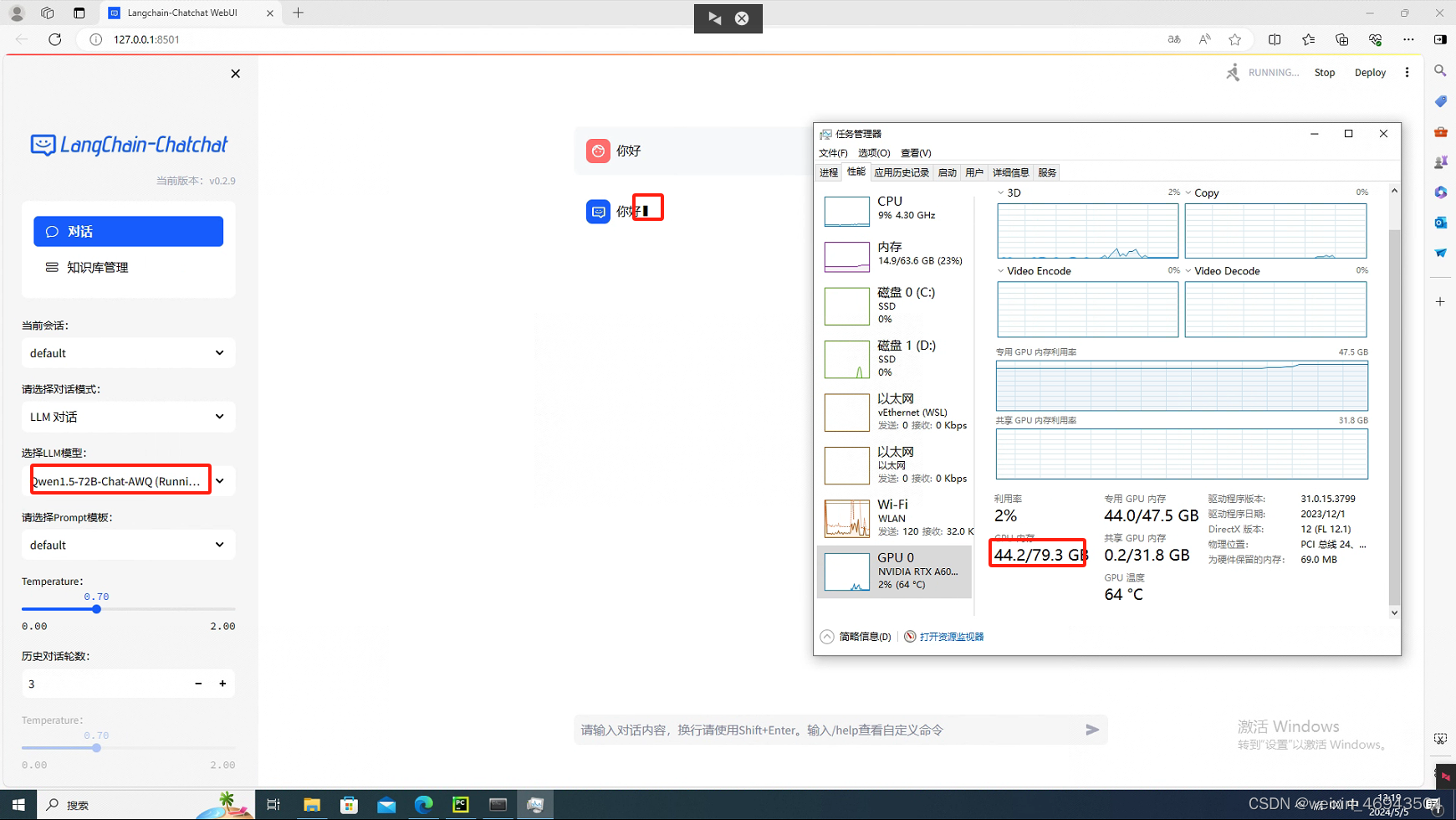Image resolution: width=1456 pixels, height=820 pixels.
Task: Activate read aloud icon
Action: point(1204,39)
